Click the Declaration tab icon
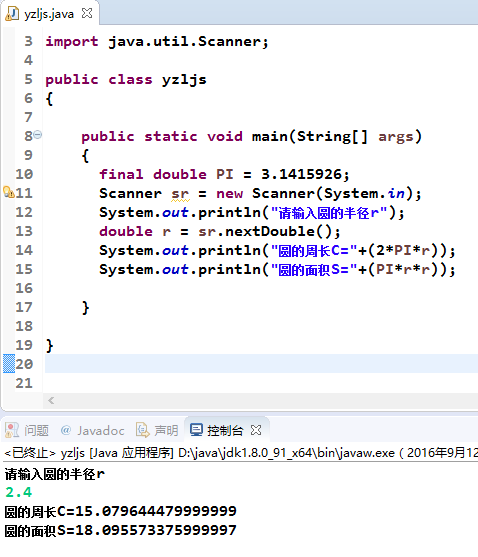This screenshot has height=557, width=478. pyautogui.click(x=143, y=430)
